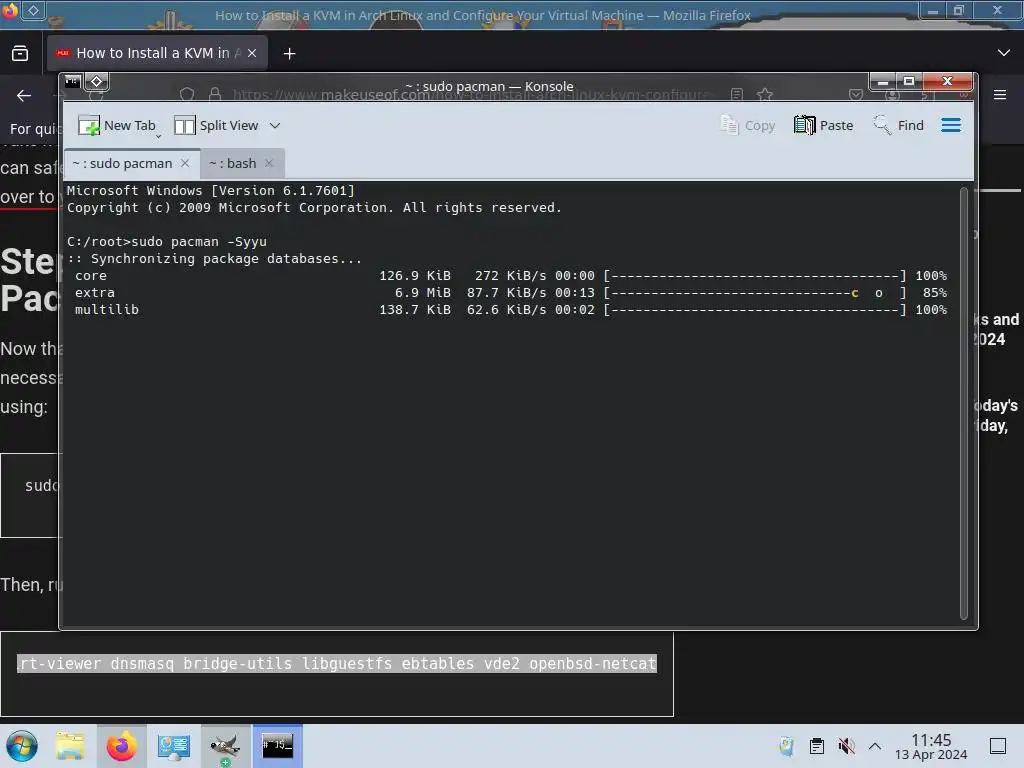This screenshot has height=768, width=1024.
Task: Open the Windows-style Start menu
Action: coord(22,746)
